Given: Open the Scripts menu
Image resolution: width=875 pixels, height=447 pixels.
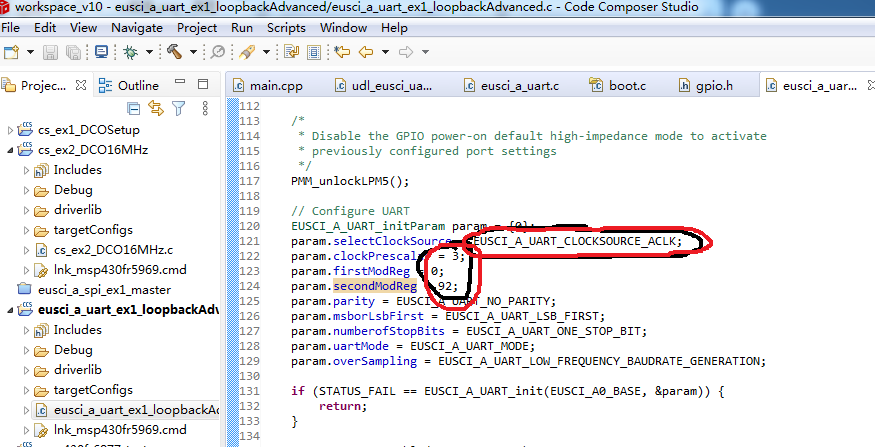Looking at the screenshot, I should click(286, 27).
